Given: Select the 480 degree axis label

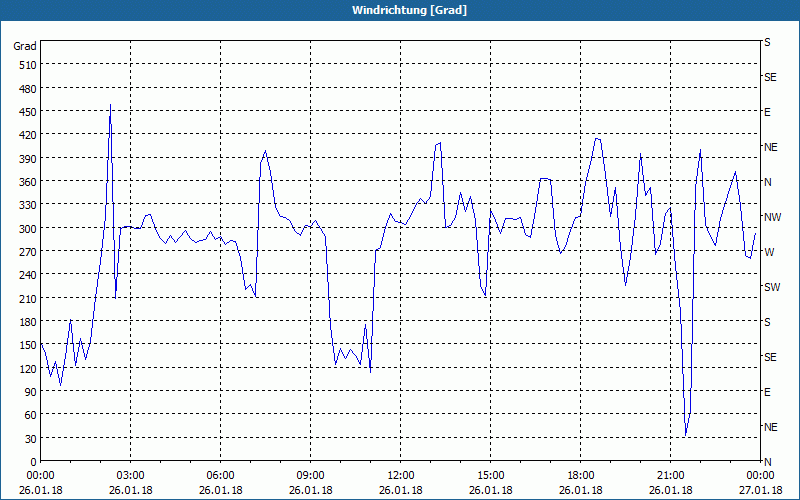Looking at the screenshot, I should 28,89.
